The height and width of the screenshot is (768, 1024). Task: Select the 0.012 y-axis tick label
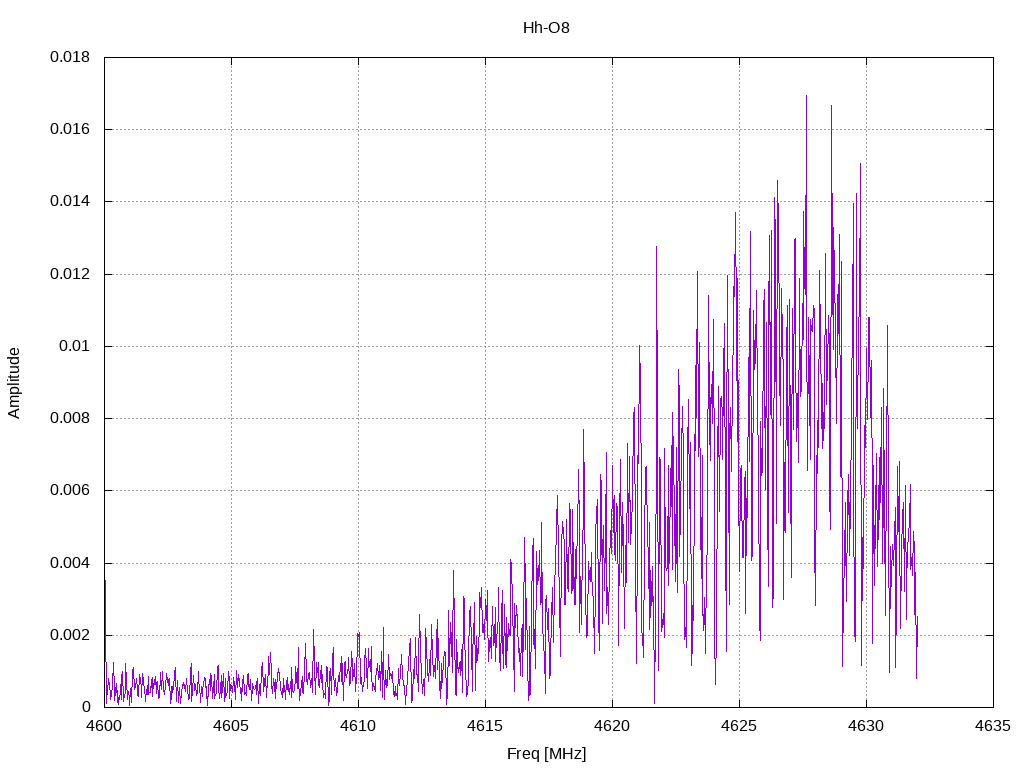click(70, 274)
